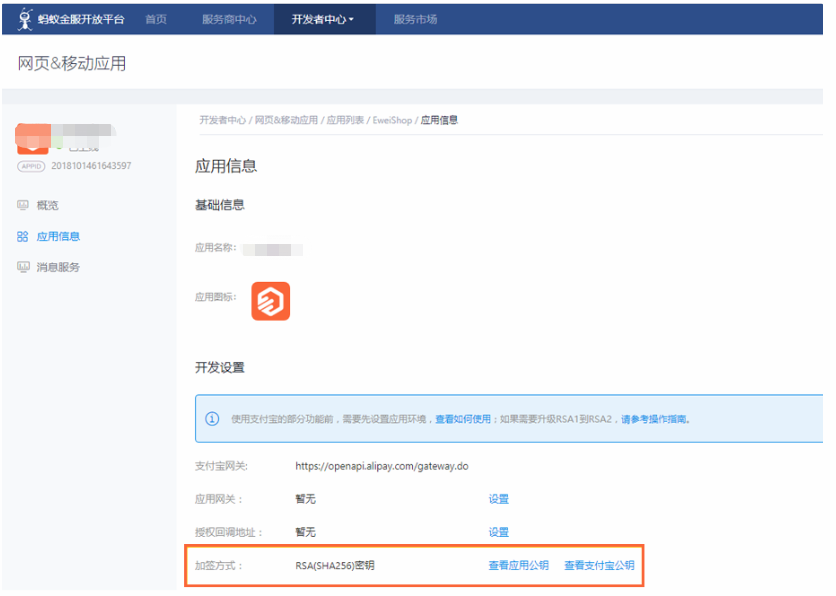Open the 请参考操作指南 link
The height and width of the screenshot is (596, 836).
654,420
